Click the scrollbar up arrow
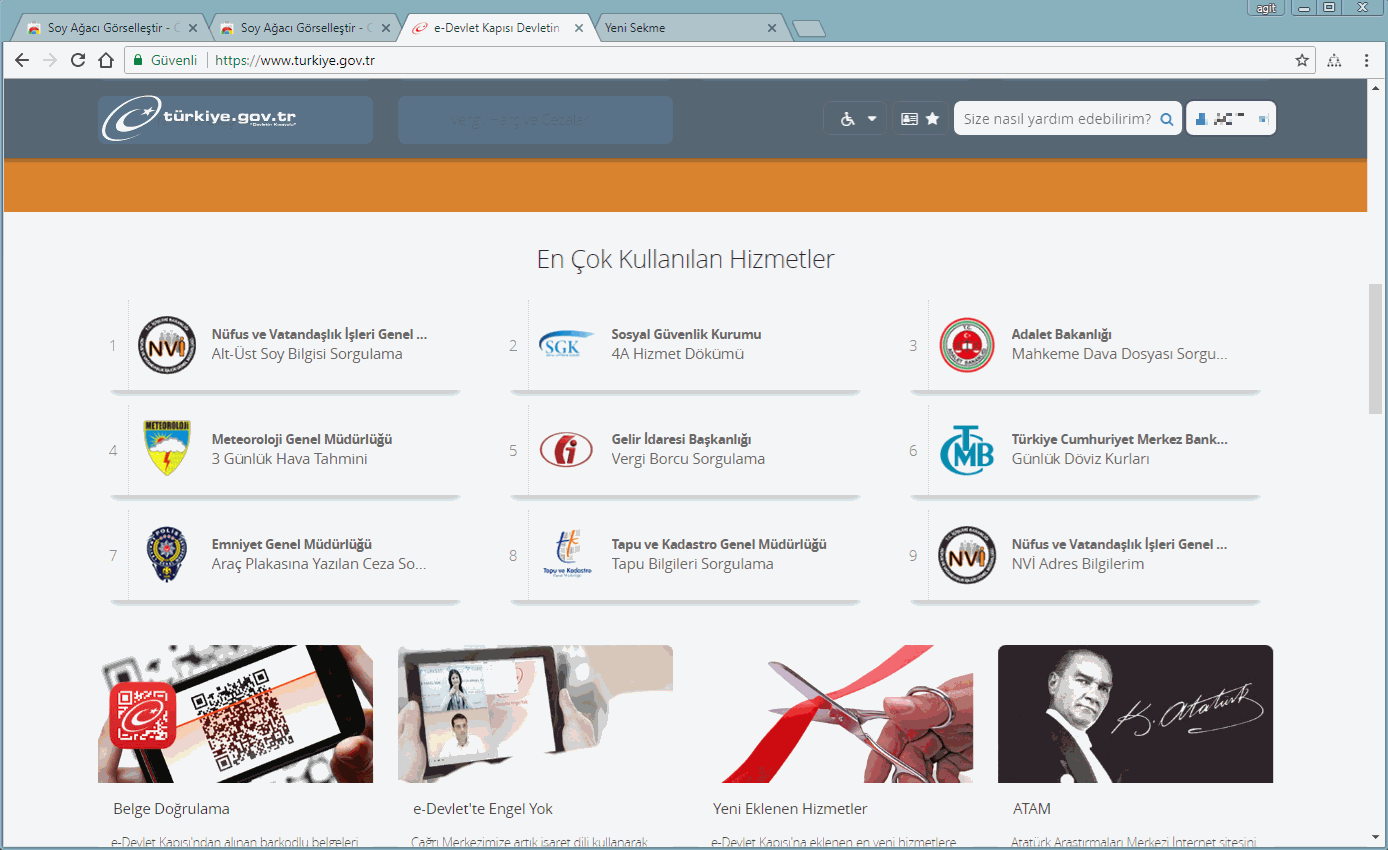The height and width of the screenshot is (850, 1388). click(1376, 88)
